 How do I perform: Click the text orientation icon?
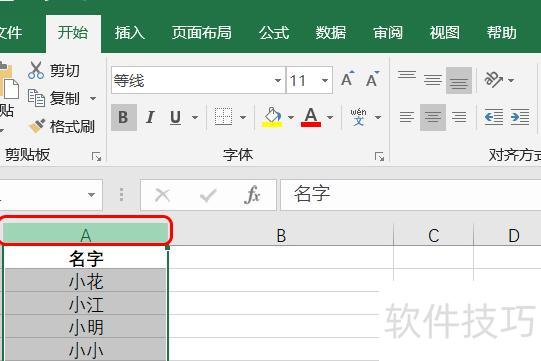point(493,80)
